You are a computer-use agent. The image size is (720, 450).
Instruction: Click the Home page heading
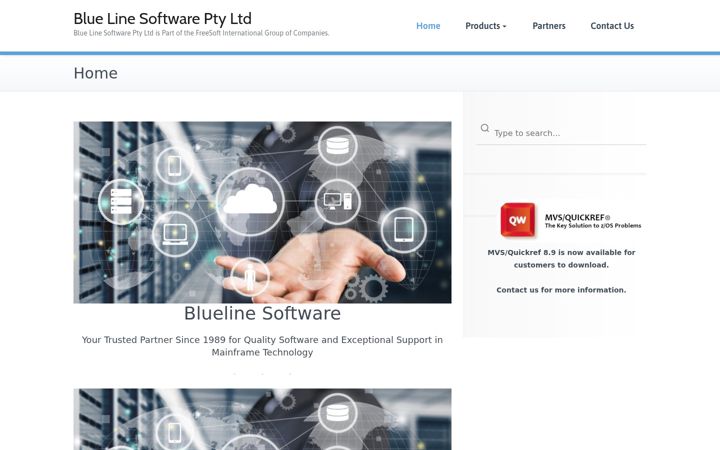pyautogui.click(x=96, y=73)
